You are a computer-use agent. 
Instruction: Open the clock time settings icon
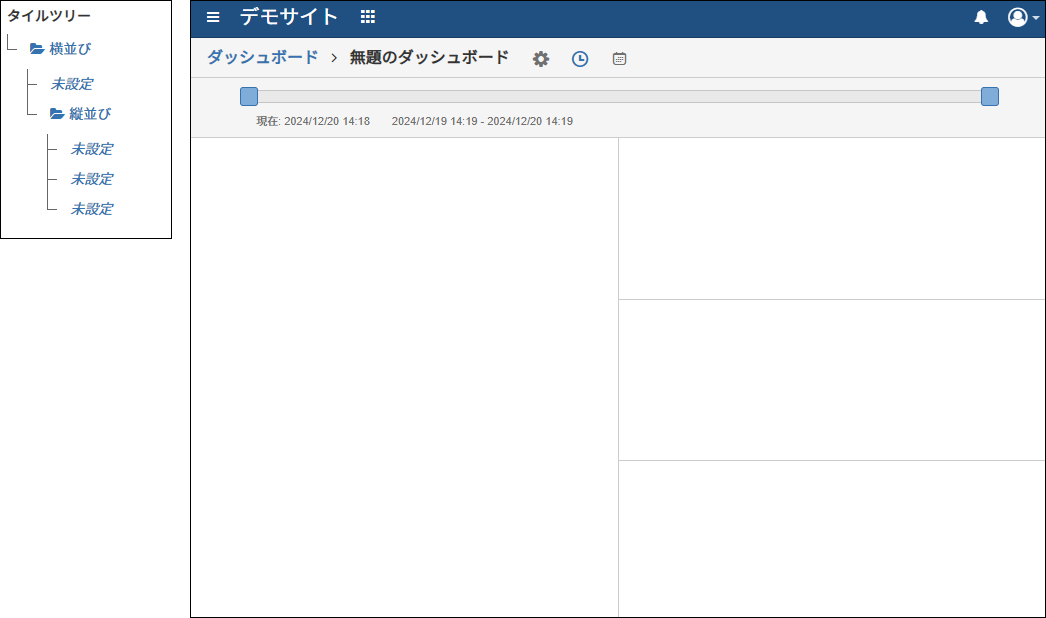pos(580,59)
